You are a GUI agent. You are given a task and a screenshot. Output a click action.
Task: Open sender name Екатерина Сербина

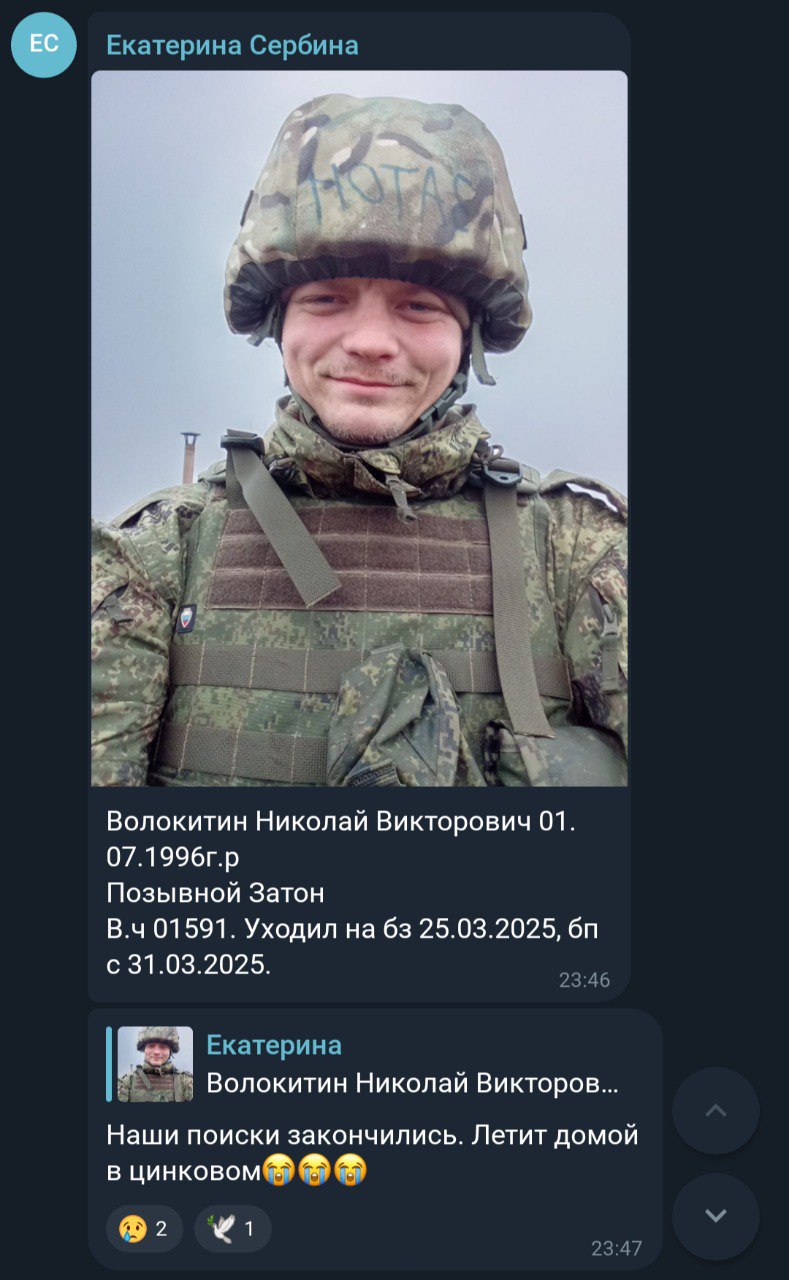[x=232, y=45]
